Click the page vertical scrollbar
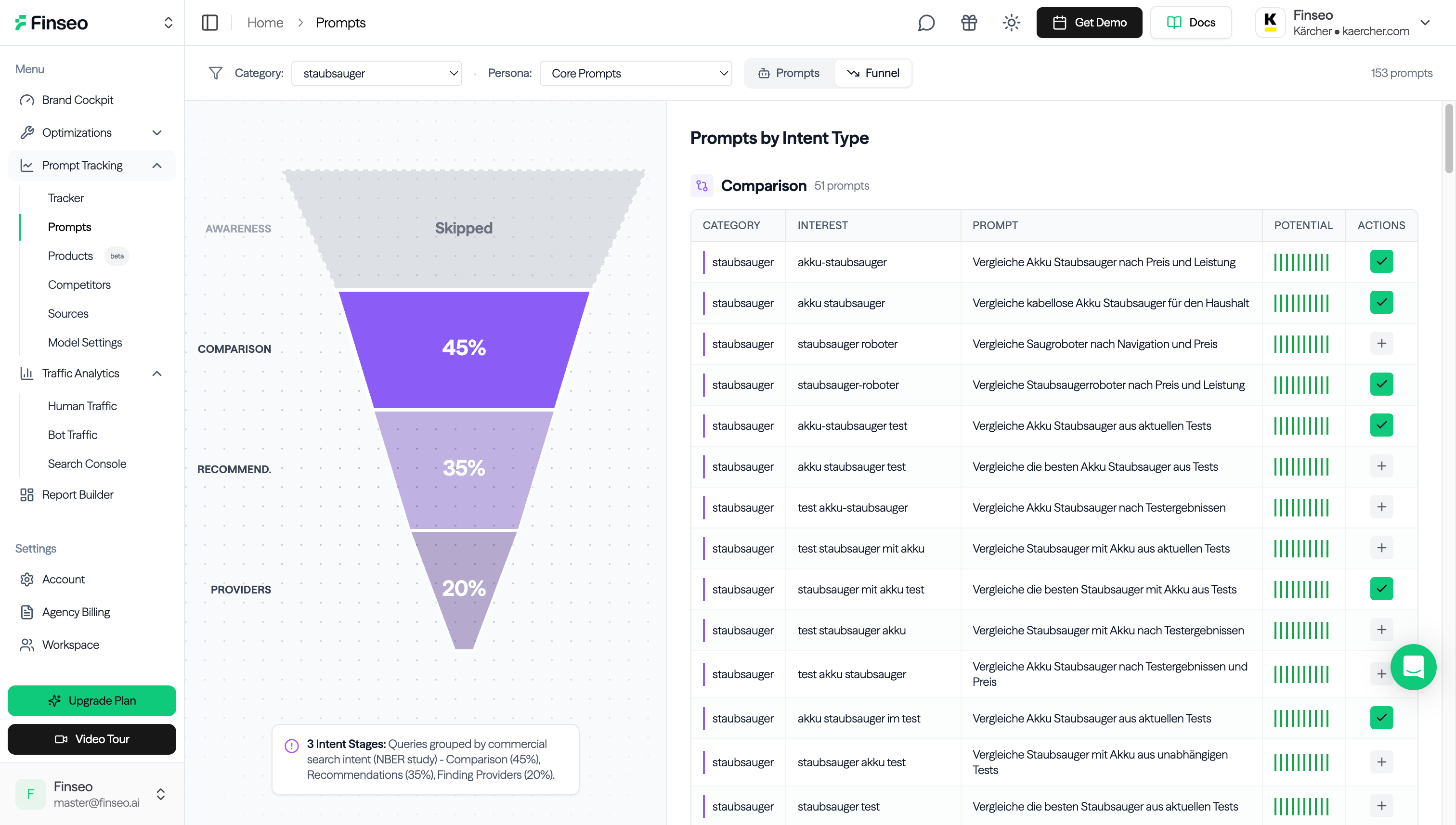1456x825 pixels. (x=1449, y=139)
